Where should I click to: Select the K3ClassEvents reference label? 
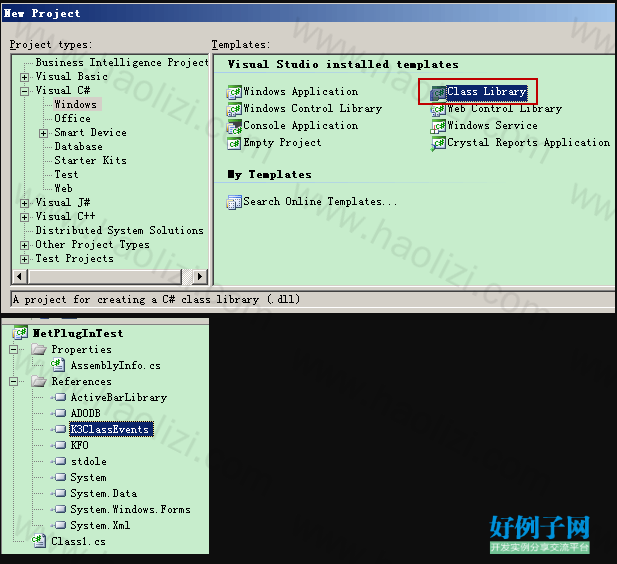[x=111, y=429]
